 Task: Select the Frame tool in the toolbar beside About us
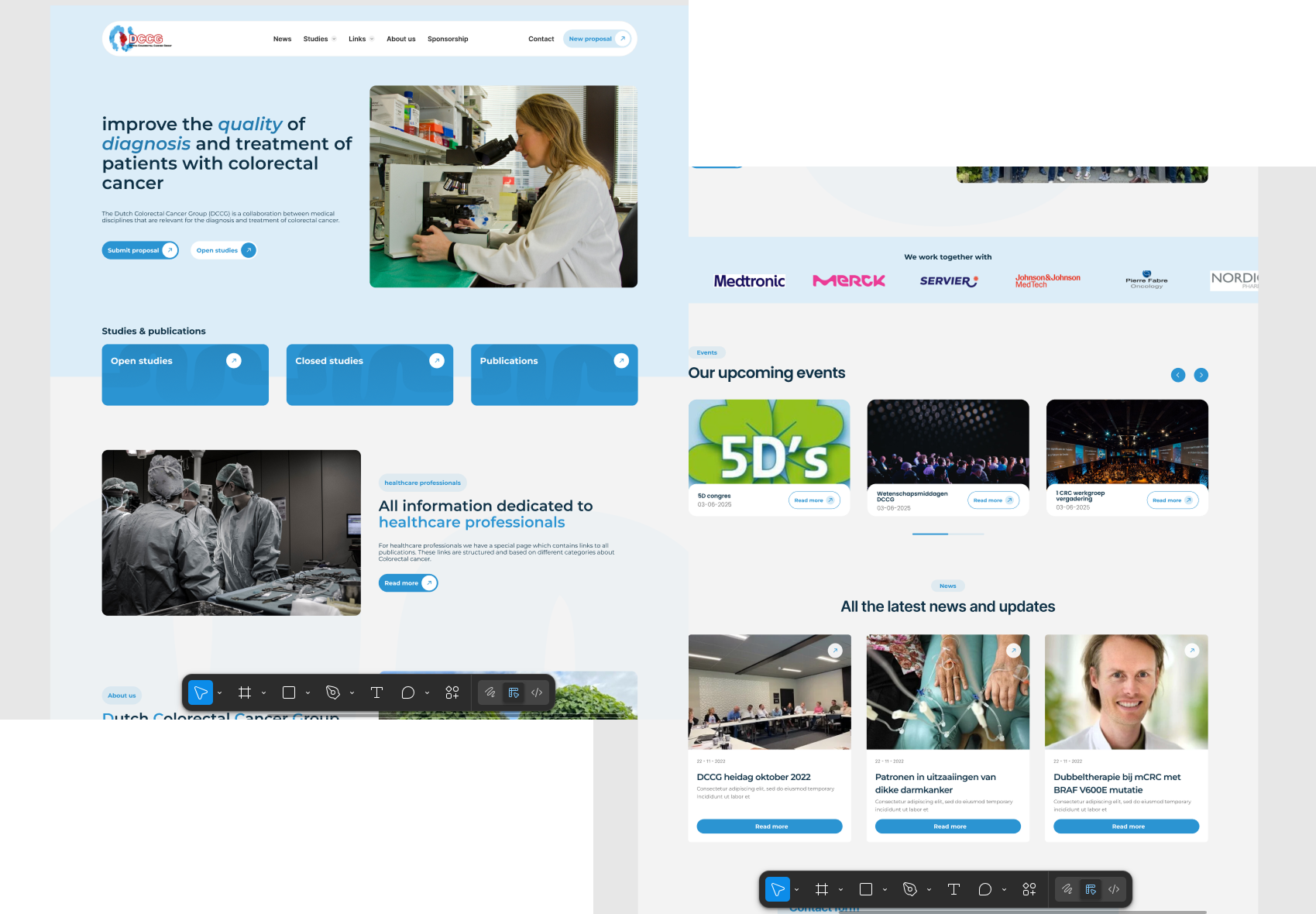[245, 692]
